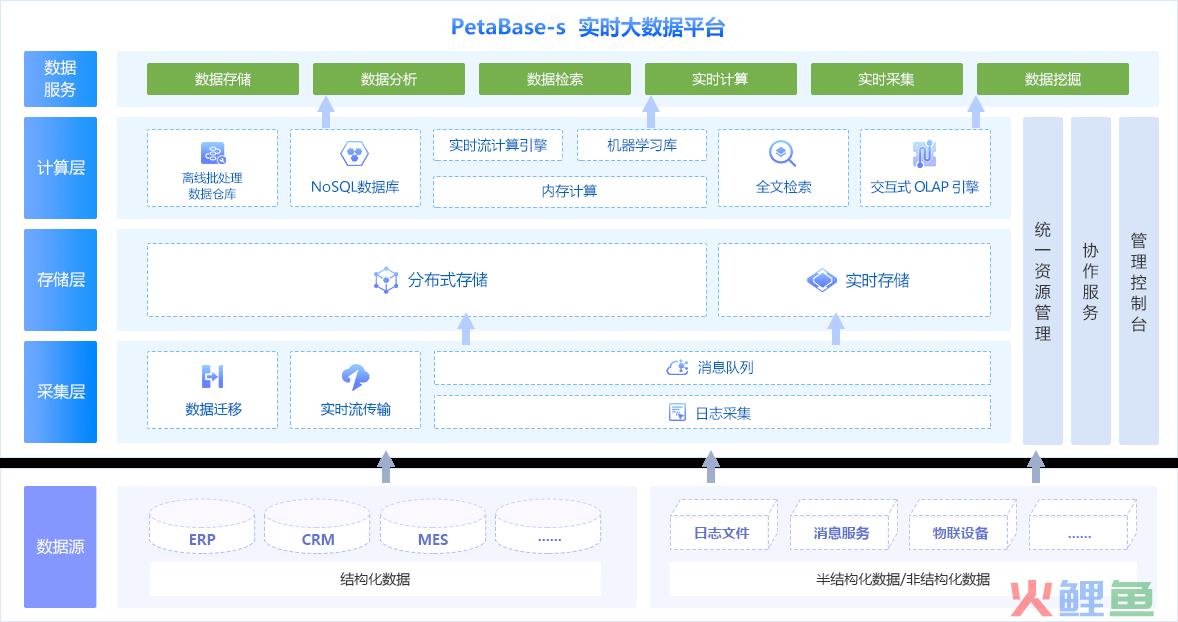This screenshot has height=622, width=1178.
Task: Click the 管理控制台 vertical panel
Action: coord(1139,281)
